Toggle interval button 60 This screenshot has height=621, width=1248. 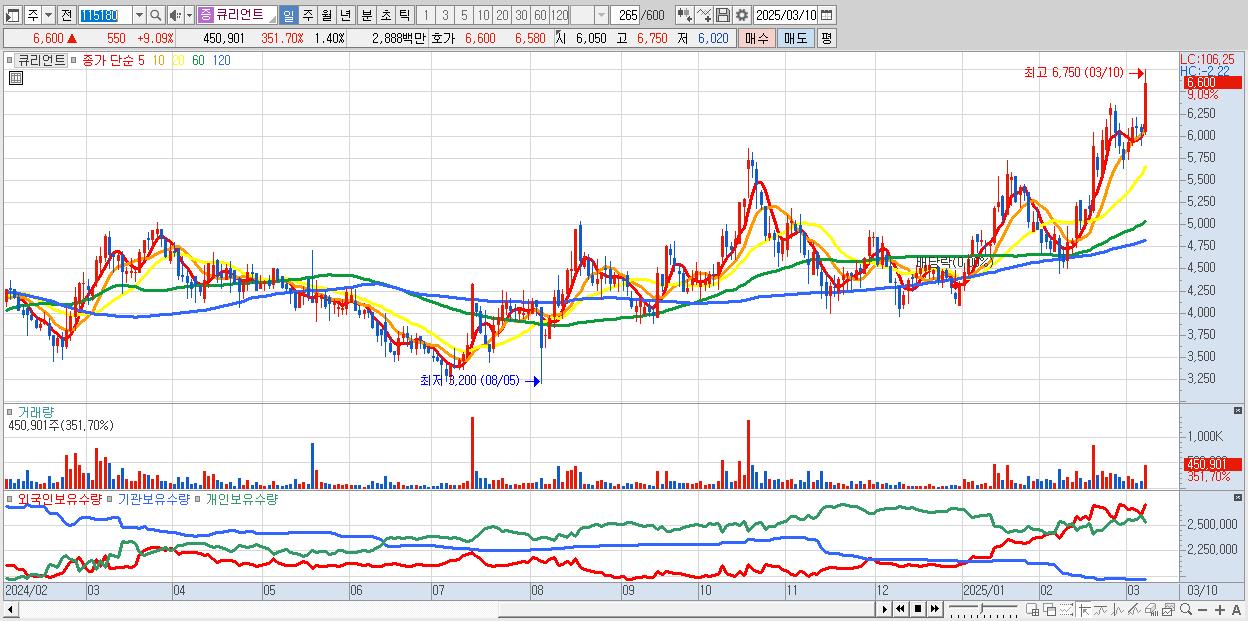540,15
